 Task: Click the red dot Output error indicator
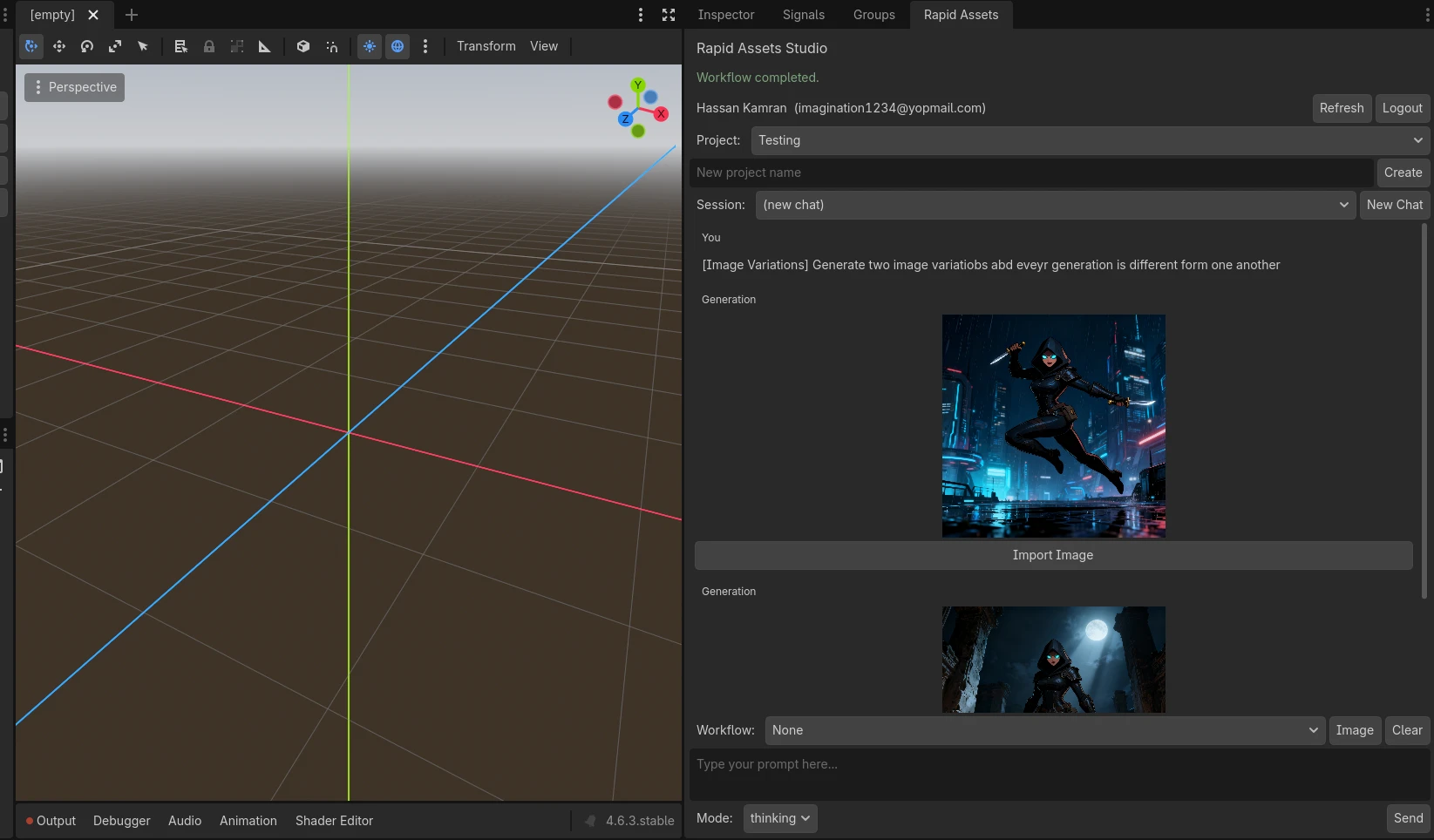point(30,821)
